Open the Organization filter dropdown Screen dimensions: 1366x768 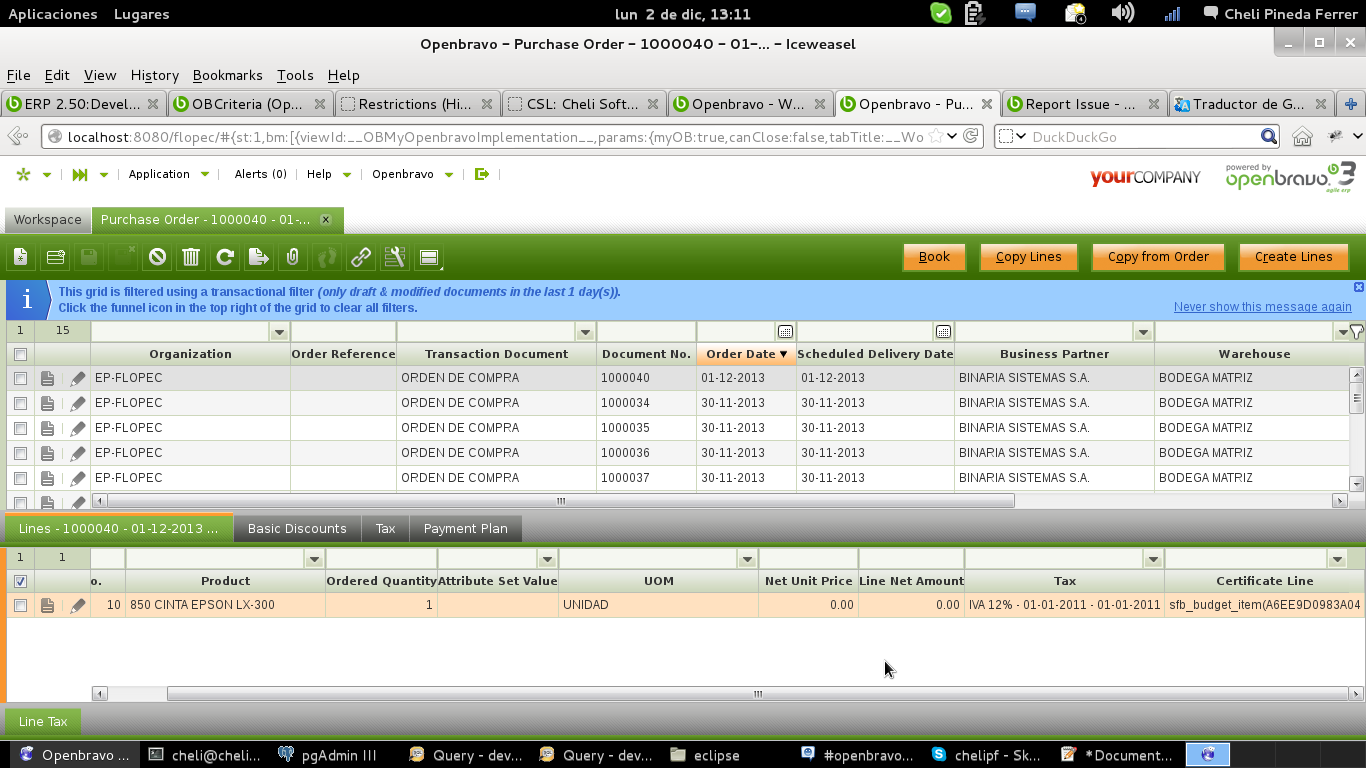(x=279, y=332)
